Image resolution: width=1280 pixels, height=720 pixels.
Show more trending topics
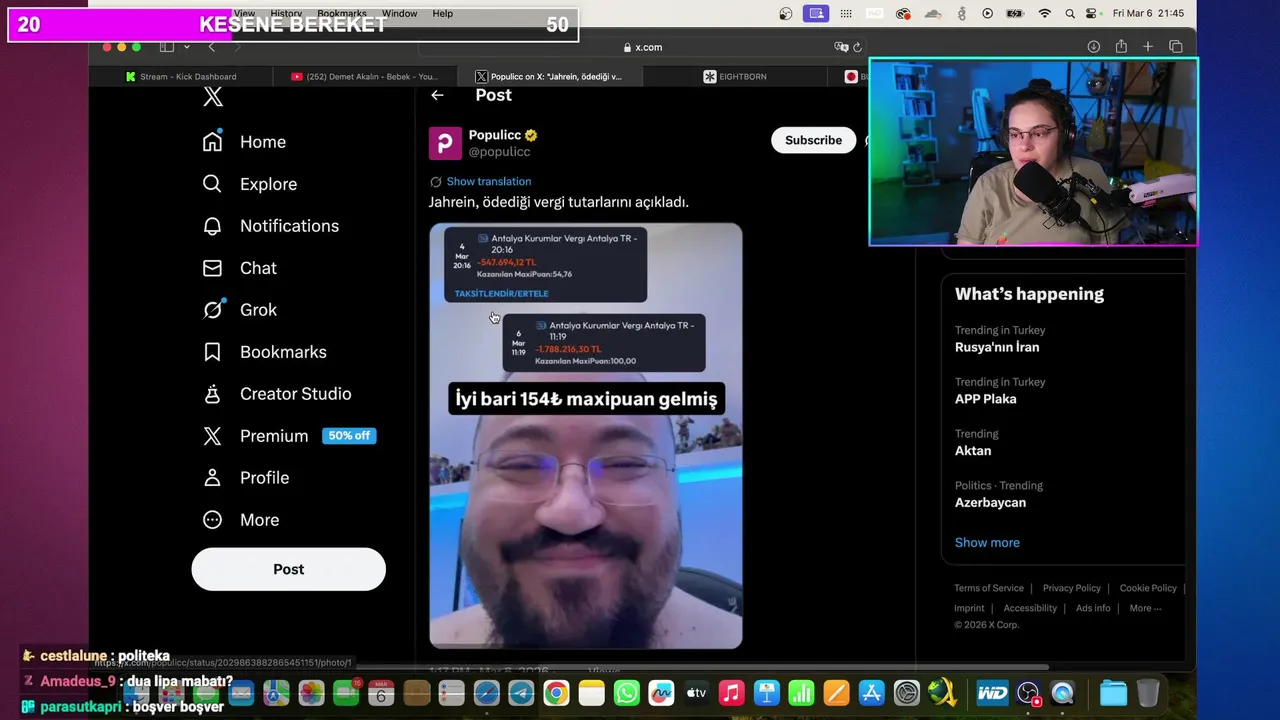coord(987,542)
